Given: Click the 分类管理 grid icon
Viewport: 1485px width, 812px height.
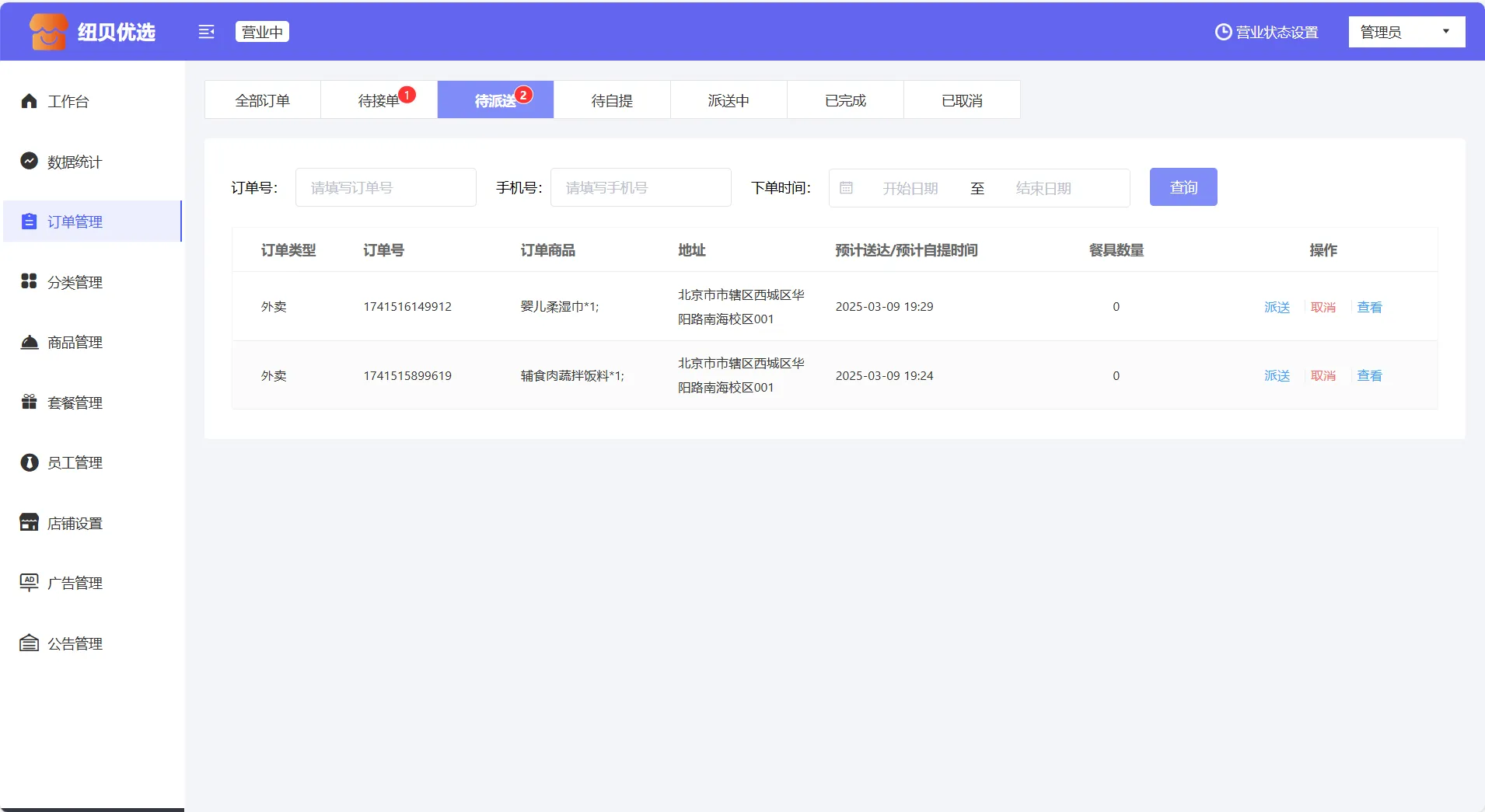Looking at the screenshot, I should pyautogui.click(x=29, y=281).
